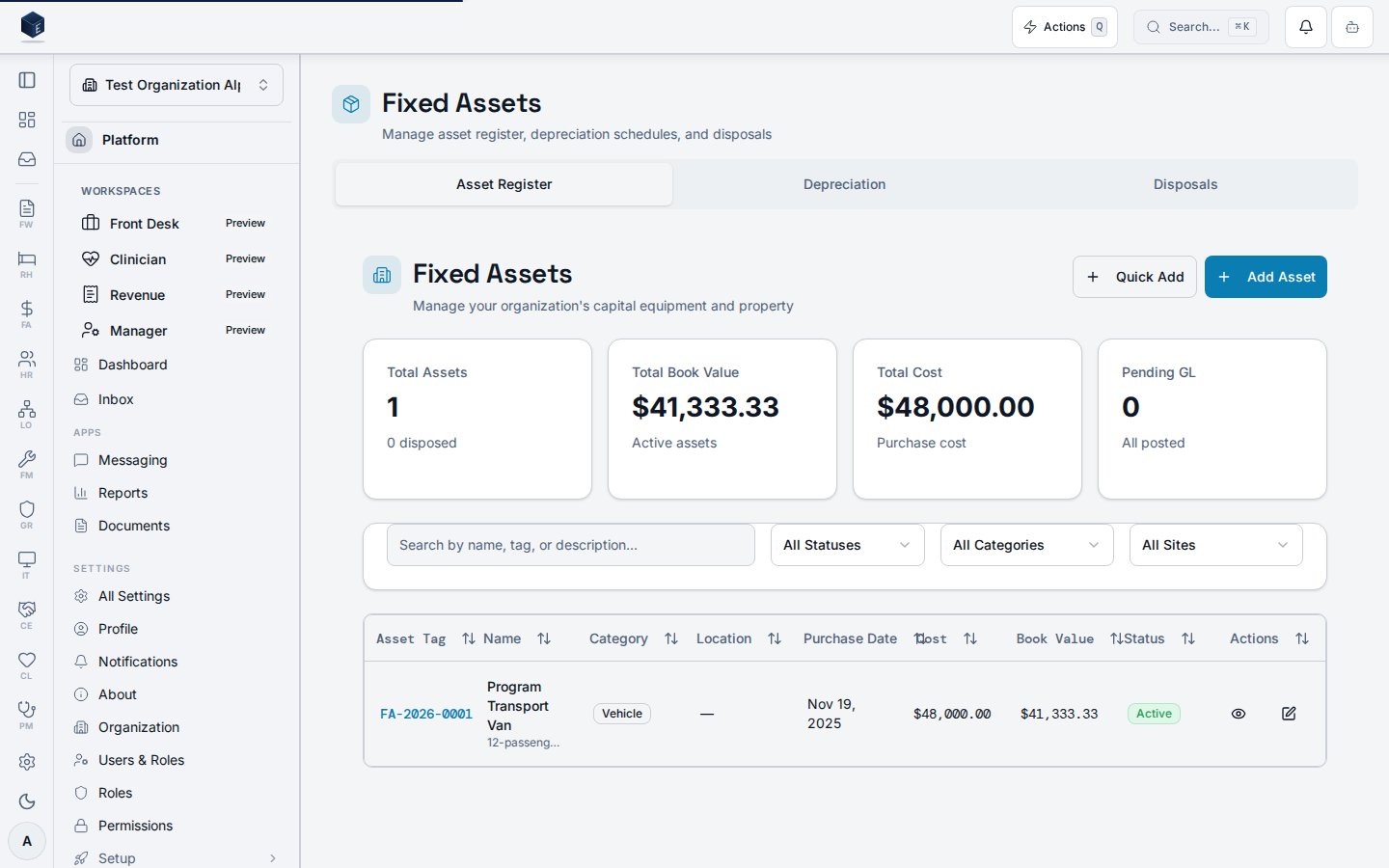Open the LO network rail icon
Viewport: 1389px width, 868px height.
[27, 414]
